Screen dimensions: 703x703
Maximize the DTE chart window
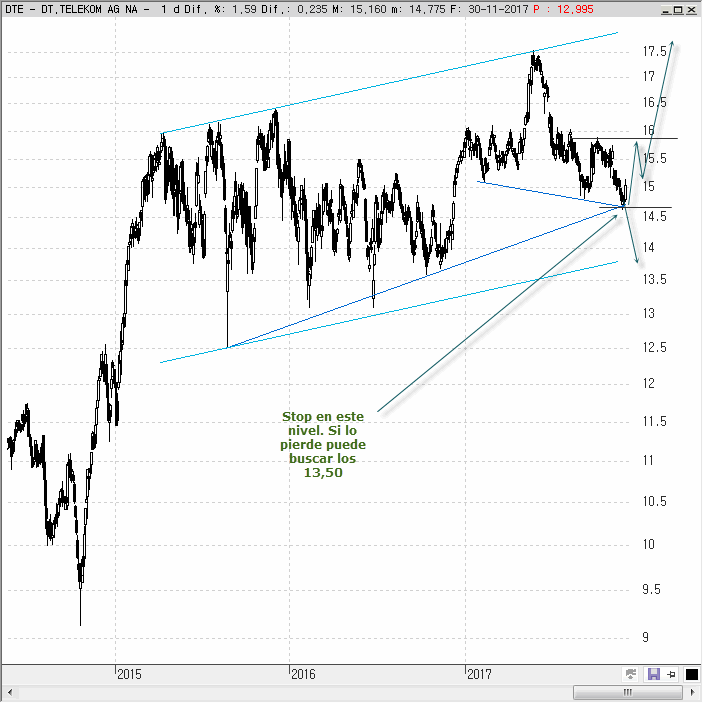678,9
